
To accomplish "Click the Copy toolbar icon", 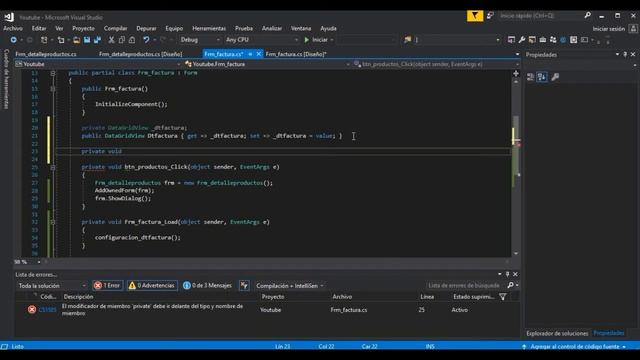I will point(122,40).
